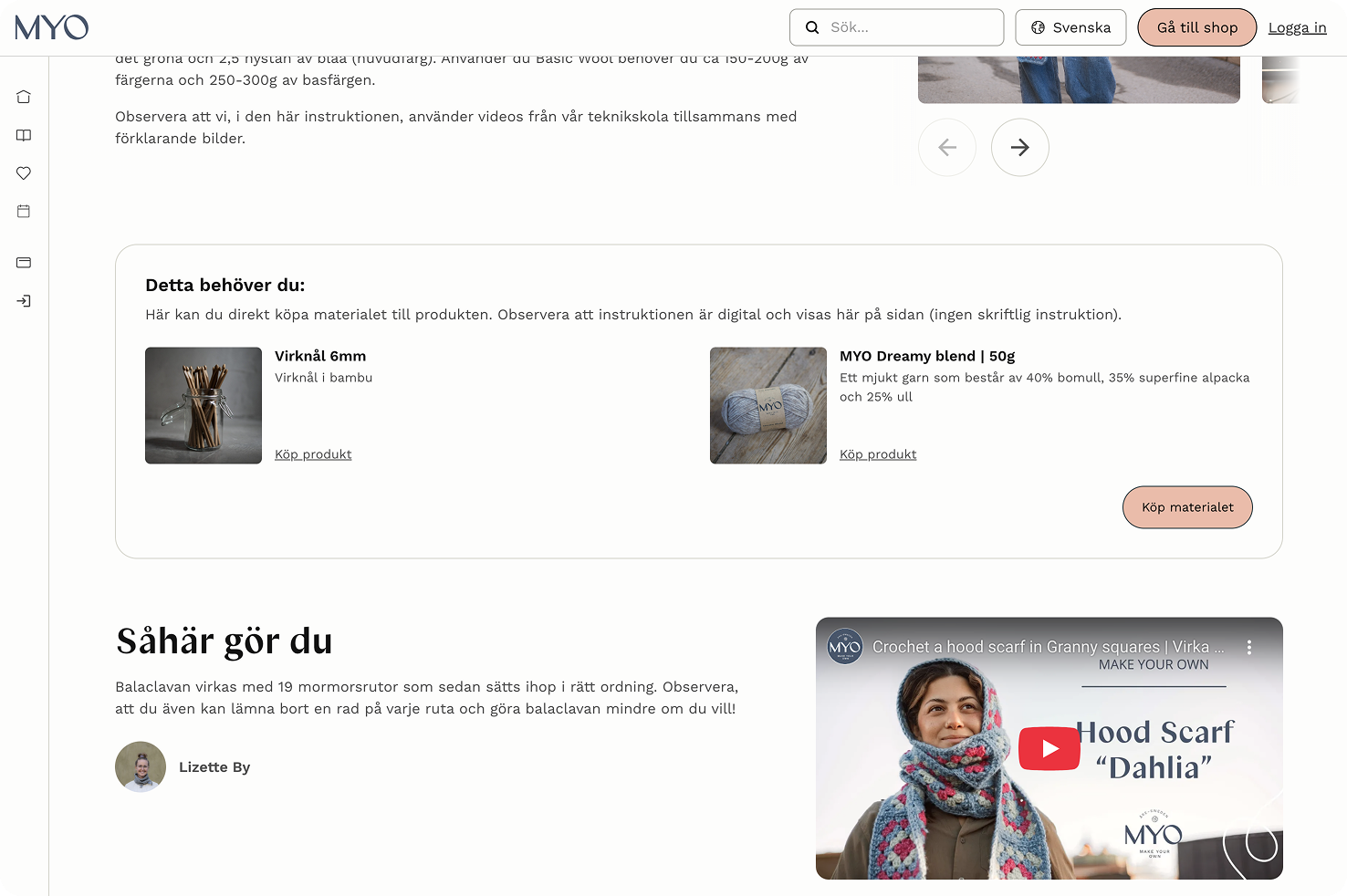Open the calendar icon in the sidebar
Image resolution: width=1347 pixels, height=896 pixels.
point(23,211)
